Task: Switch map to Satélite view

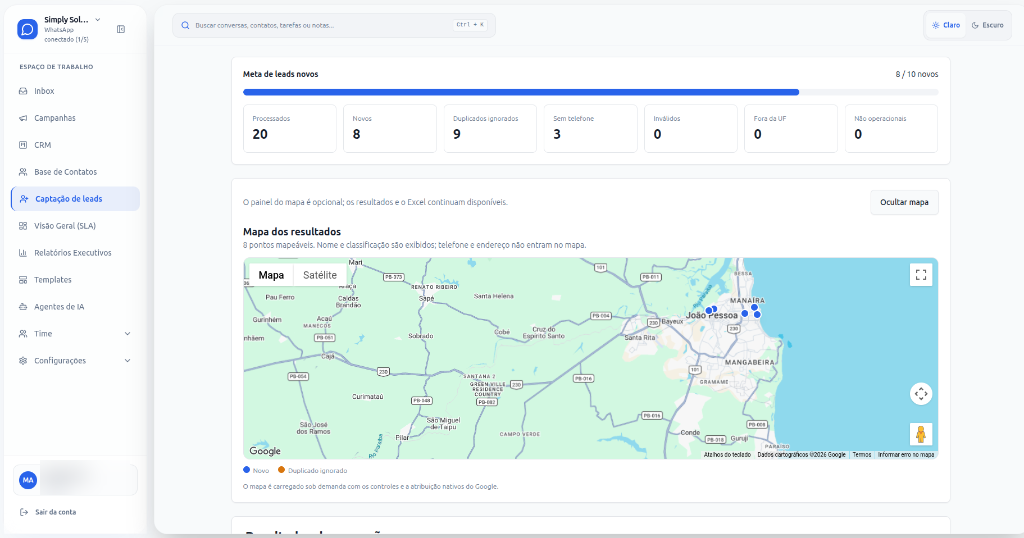Action: coord(320,275)
